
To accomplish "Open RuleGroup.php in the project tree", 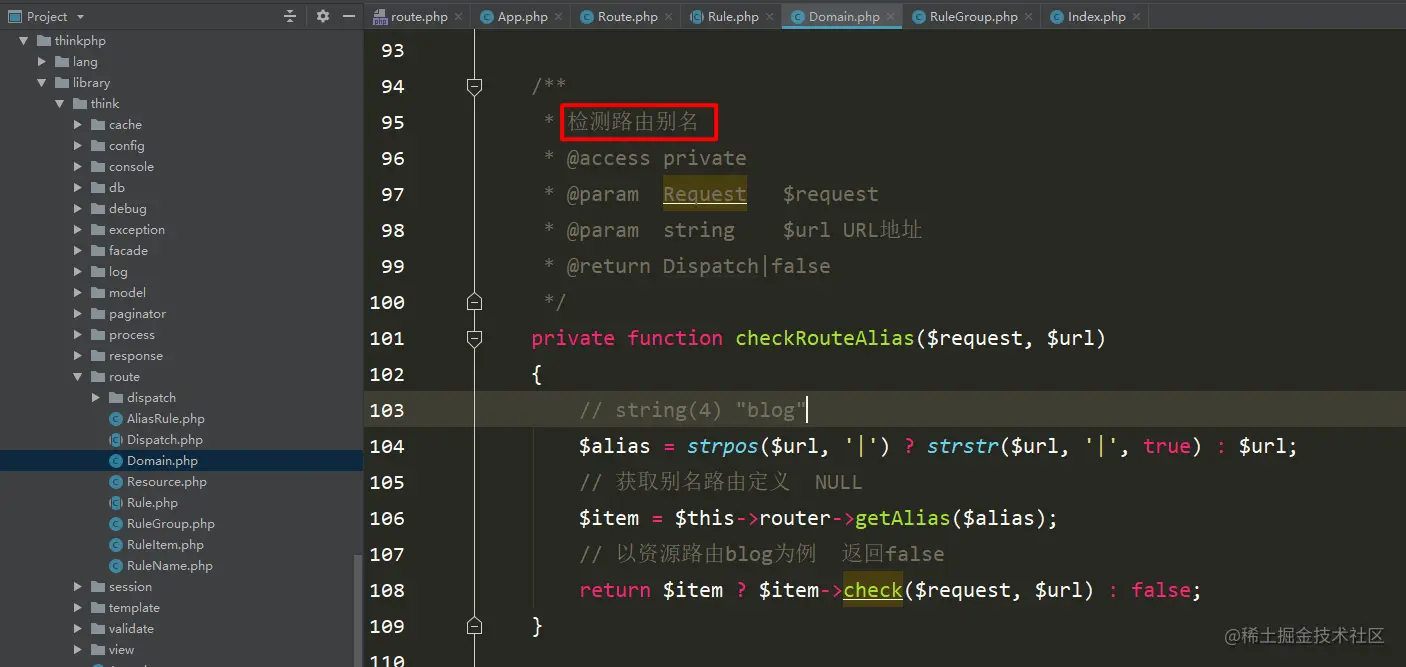I will [x=171, y=524].
